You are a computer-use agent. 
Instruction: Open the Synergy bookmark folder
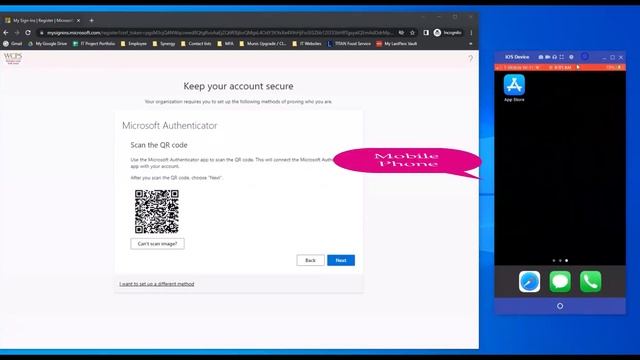tap(164, 44)
